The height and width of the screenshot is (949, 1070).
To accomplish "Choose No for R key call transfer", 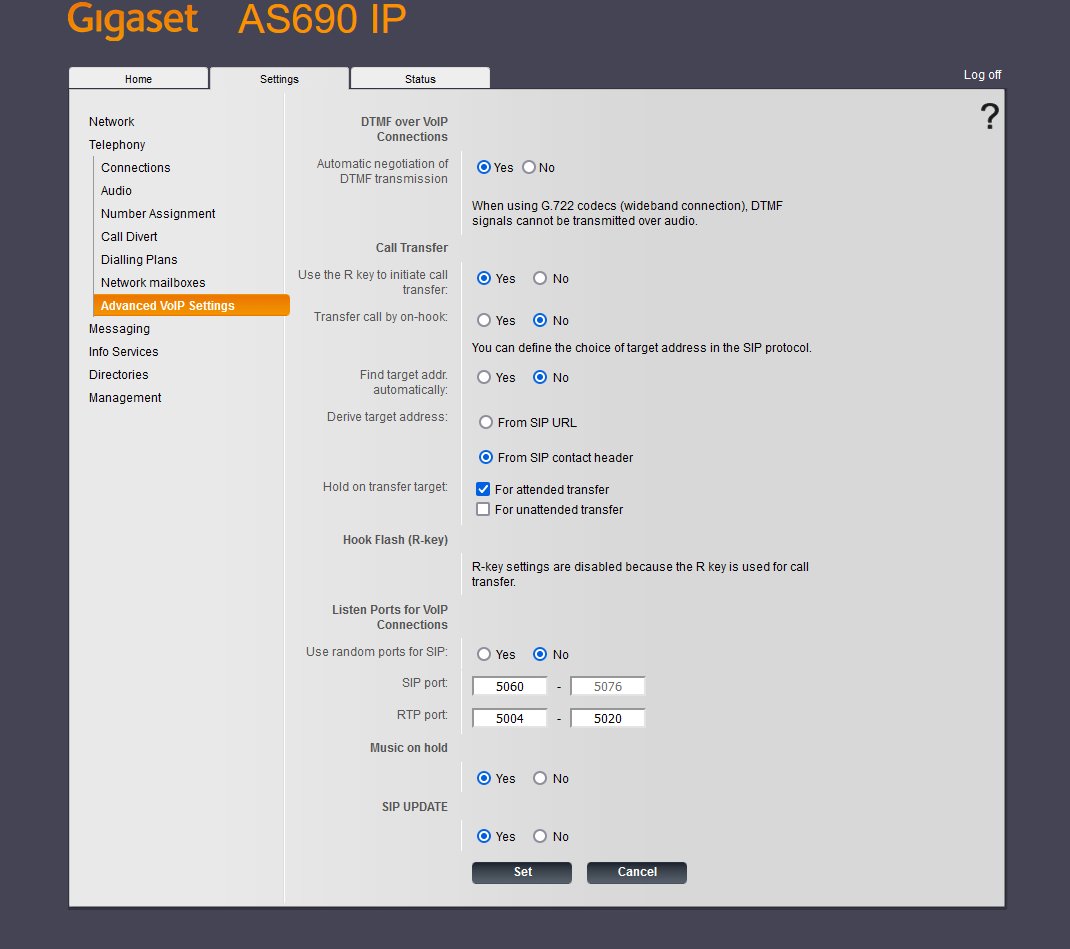I will click(x=540, y=278).
